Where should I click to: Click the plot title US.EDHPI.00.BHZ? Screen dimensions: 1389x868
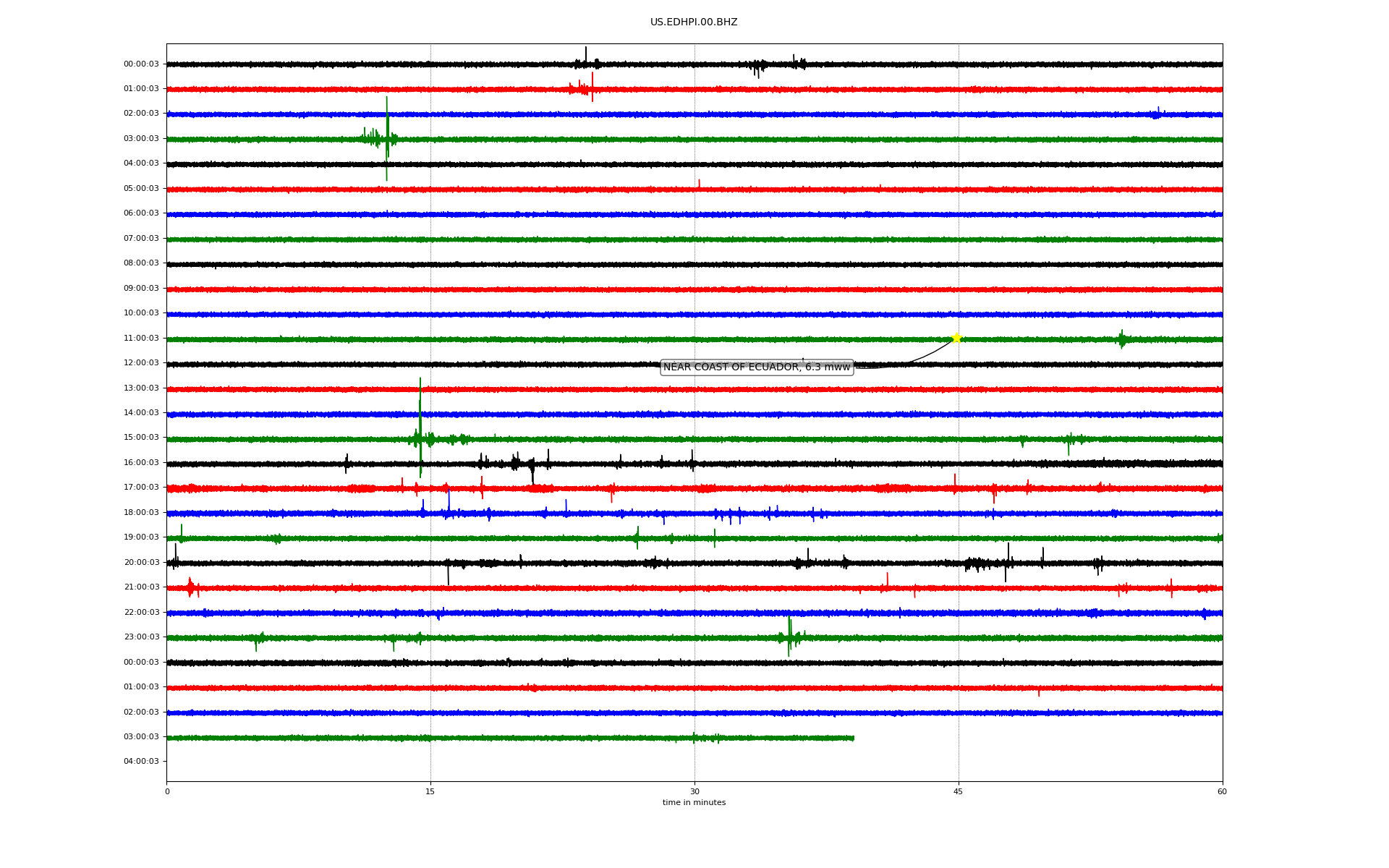(x=694, y=22)
